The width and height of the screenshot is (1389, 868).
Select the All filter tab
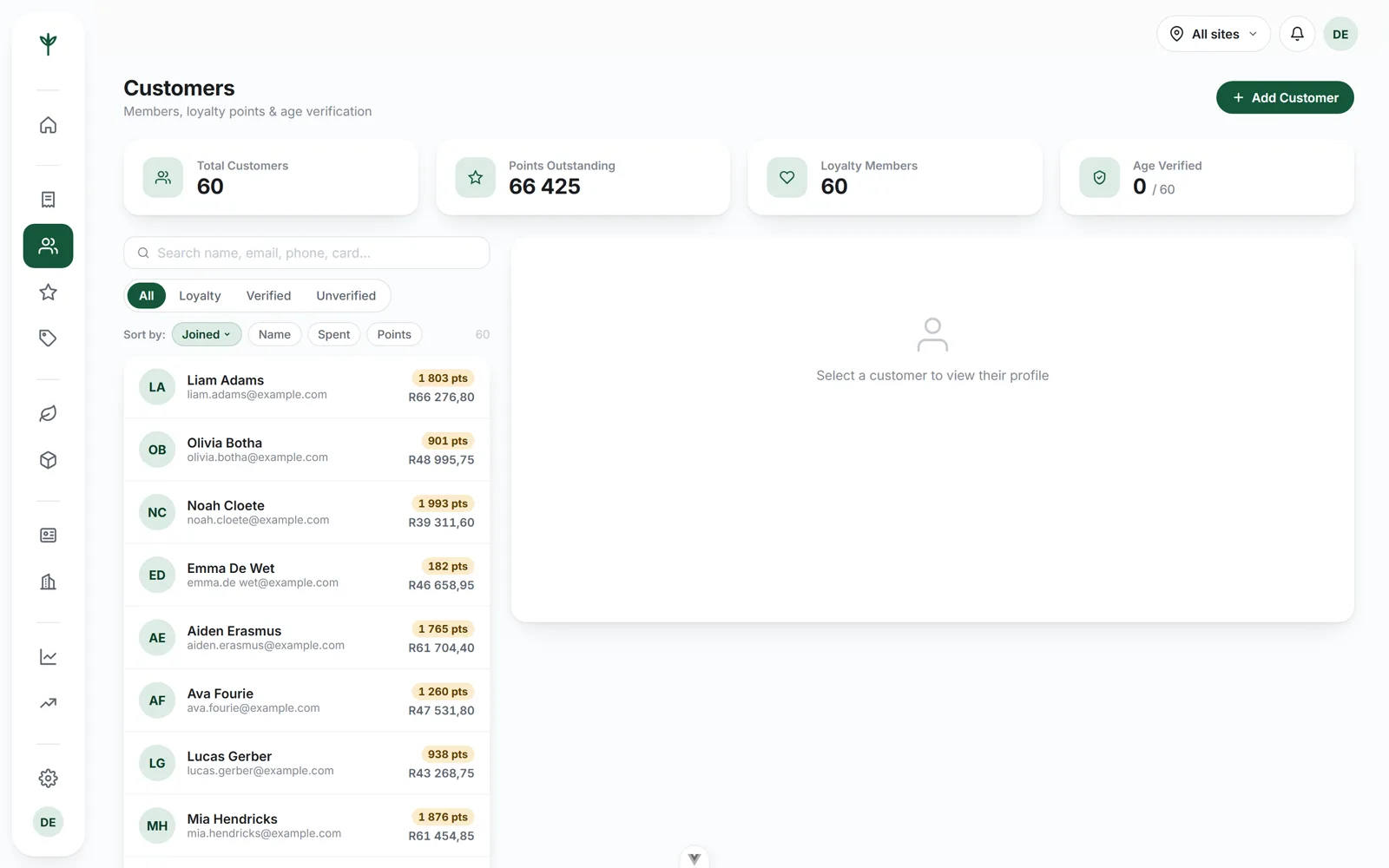(146, 296)
